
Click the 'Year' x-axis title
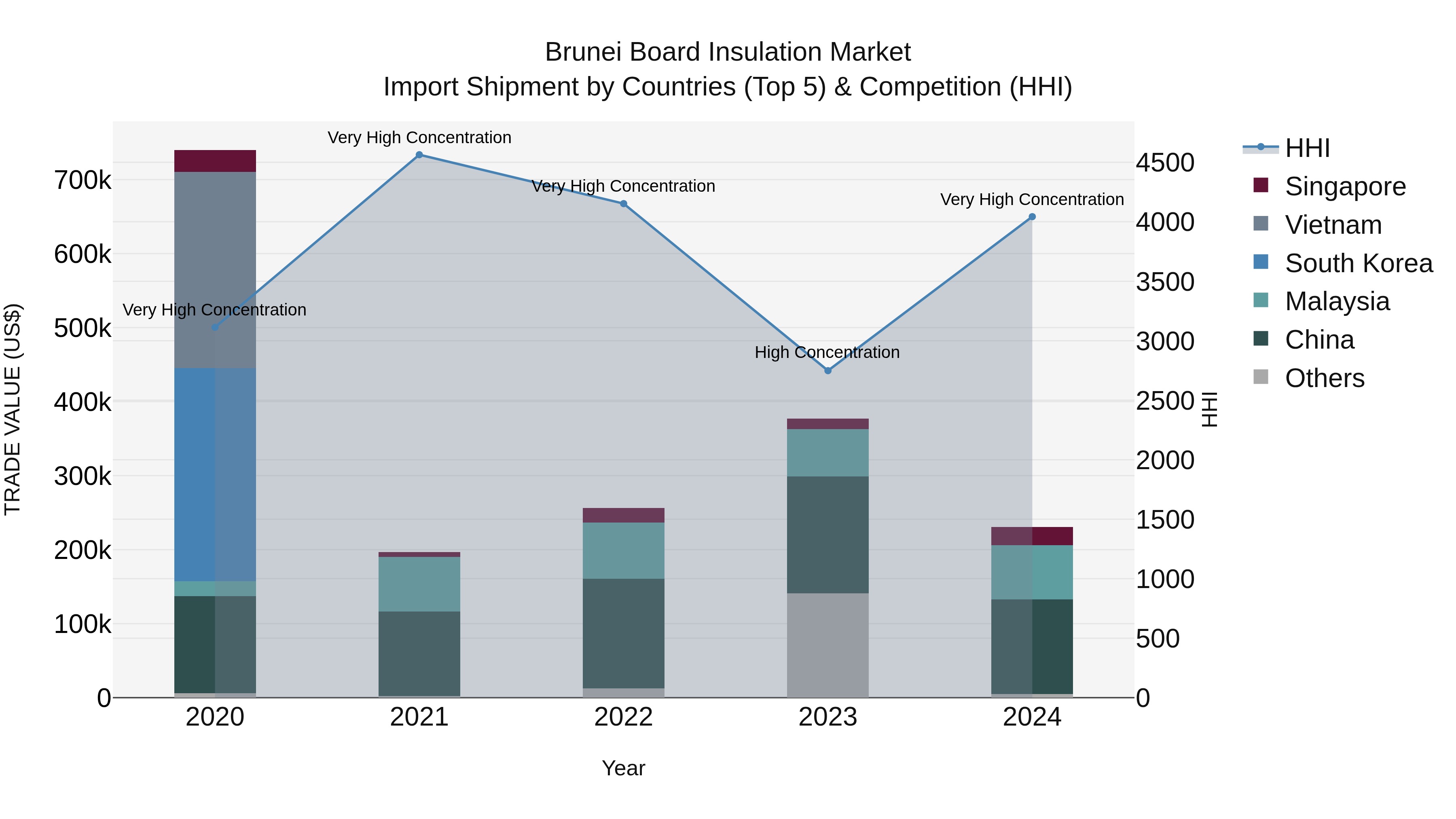(x=623, y=769)
